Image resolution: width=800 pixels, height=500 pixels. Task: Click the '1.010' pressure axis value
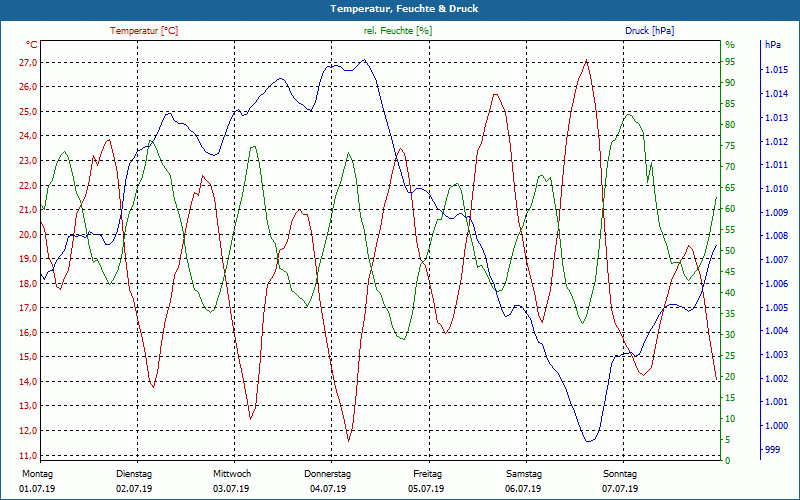(x=777, y=189)
